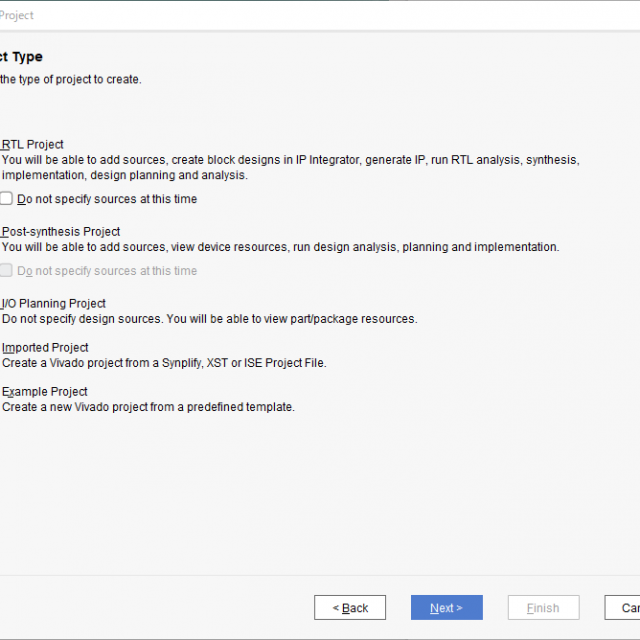Click the "Do not specify sources" label under RTL Project
Viewport: 640px width, 640px height.
(x=107, y=199)
